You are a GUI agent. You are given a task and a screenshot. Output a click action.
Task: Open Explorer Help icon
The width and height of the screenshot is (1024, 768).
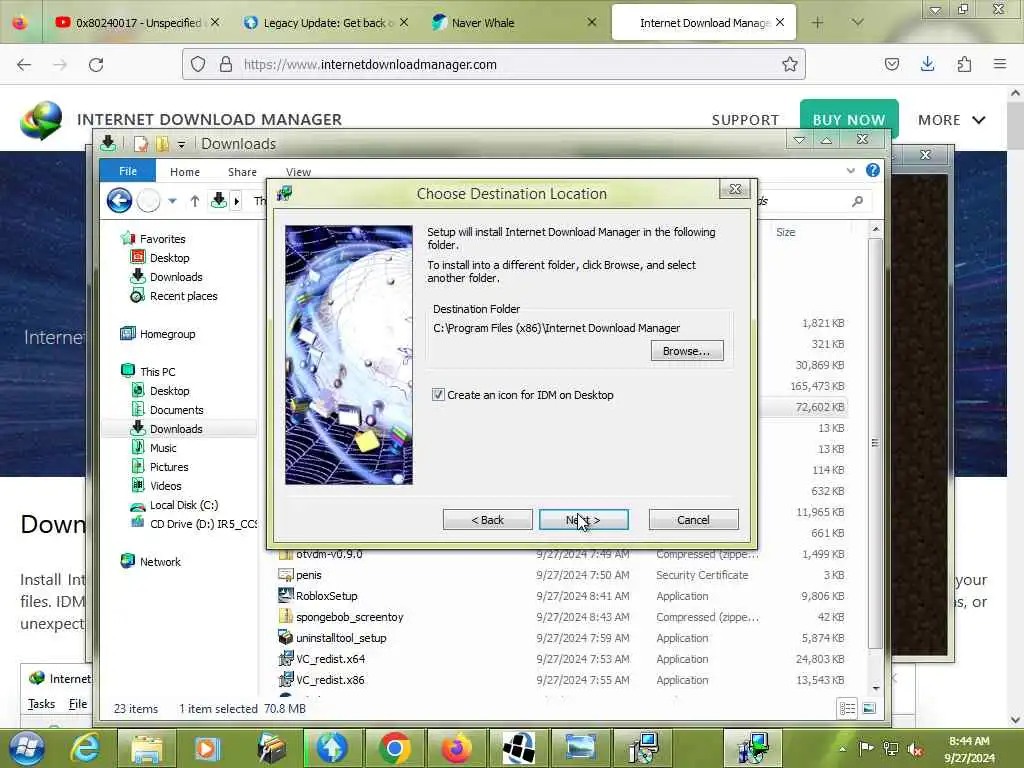[872, 170]
